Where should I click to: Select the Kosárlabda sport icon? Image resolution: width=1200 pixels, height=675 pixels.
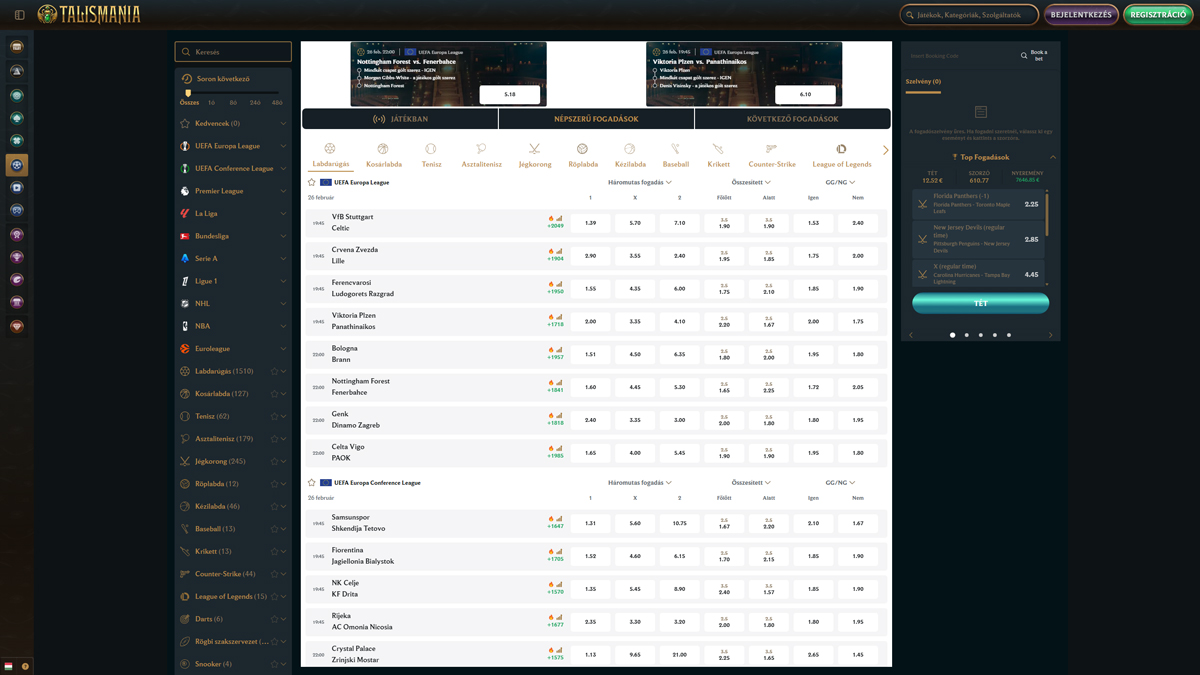point(383,149)
